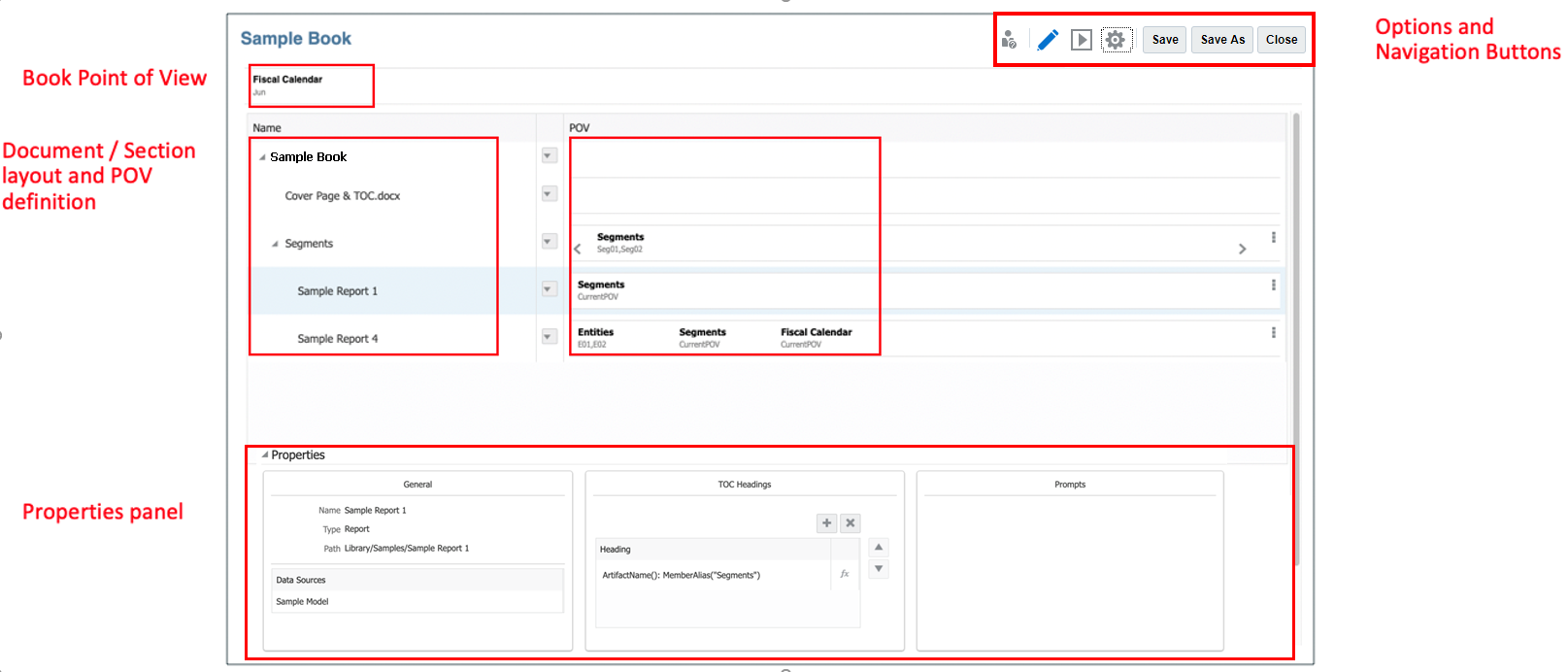Click the General panel title
The width and height of the screenshot is (1568, 672).
pyautogui.click(x=417, y=485)
